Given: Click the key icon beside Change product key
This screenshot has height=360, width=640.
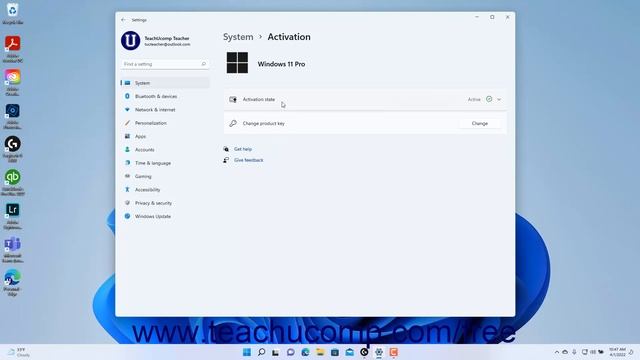Looking at the screenshot, I should (x=233, y=123).
